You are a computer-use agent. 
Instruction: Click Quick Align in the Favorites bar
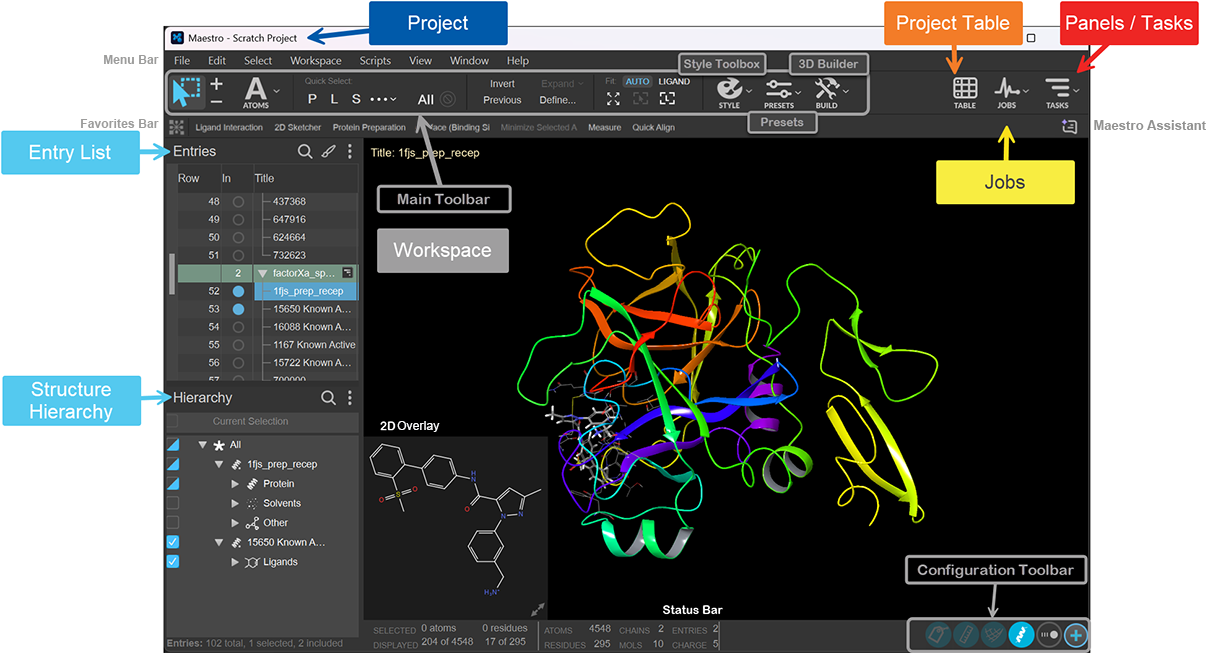pyautogui.click(x=655, y=128)
